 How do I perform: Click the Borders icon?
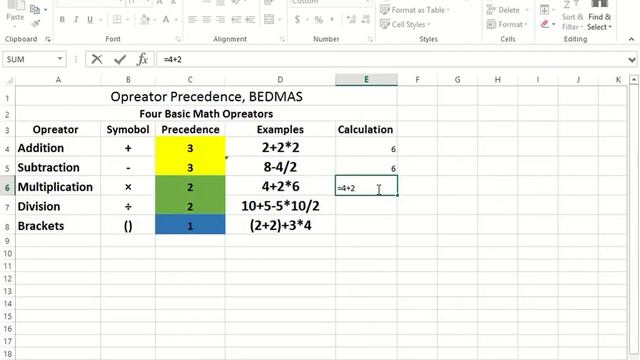click(x=117, y=20)
